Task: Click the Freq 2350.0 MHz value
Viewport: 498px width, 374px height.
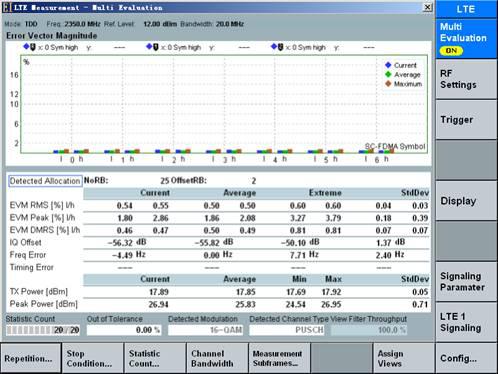Action: (x=82, y=24)
